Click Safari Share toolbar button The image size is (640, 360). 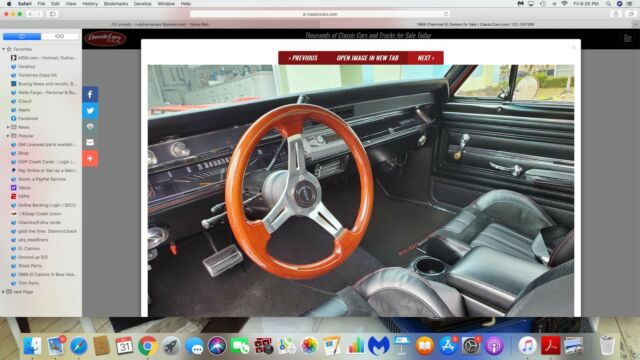pos(616,14)
